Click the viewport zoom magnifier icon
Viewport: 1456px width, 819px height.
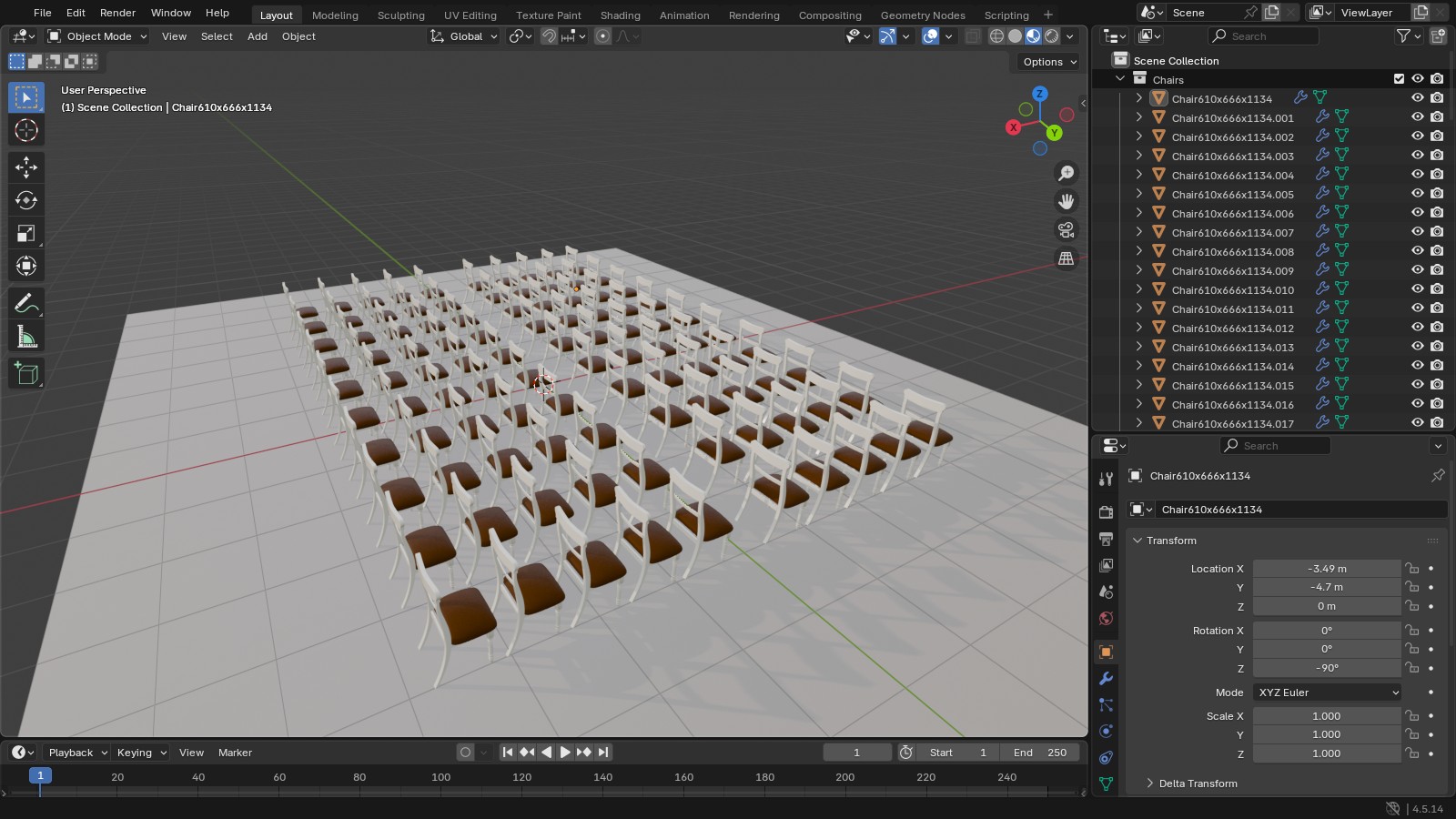[1067, 173]
